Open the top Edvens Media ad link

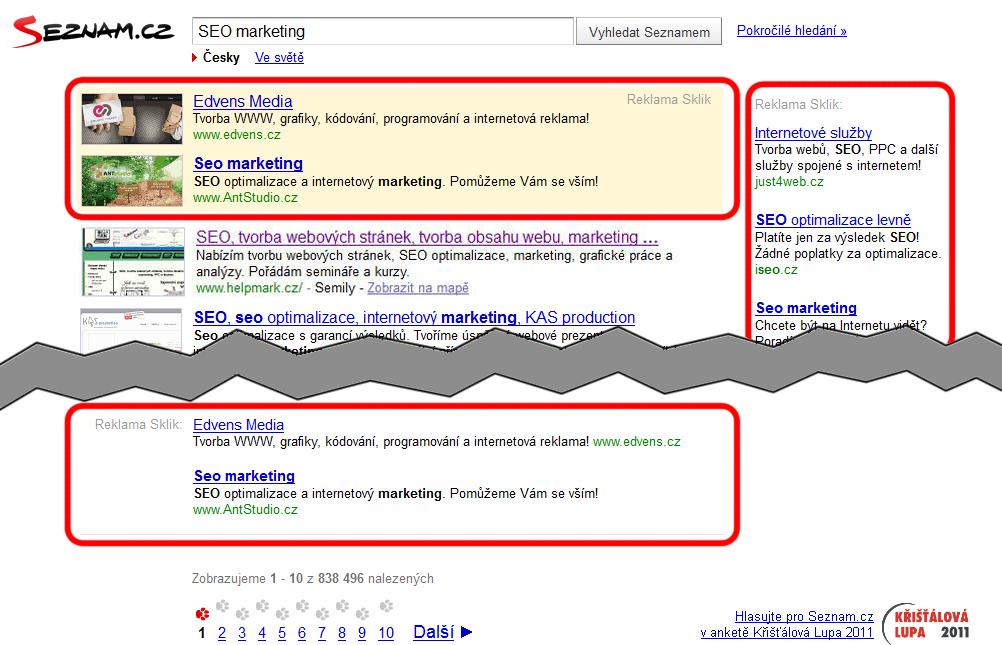point(243,101)
